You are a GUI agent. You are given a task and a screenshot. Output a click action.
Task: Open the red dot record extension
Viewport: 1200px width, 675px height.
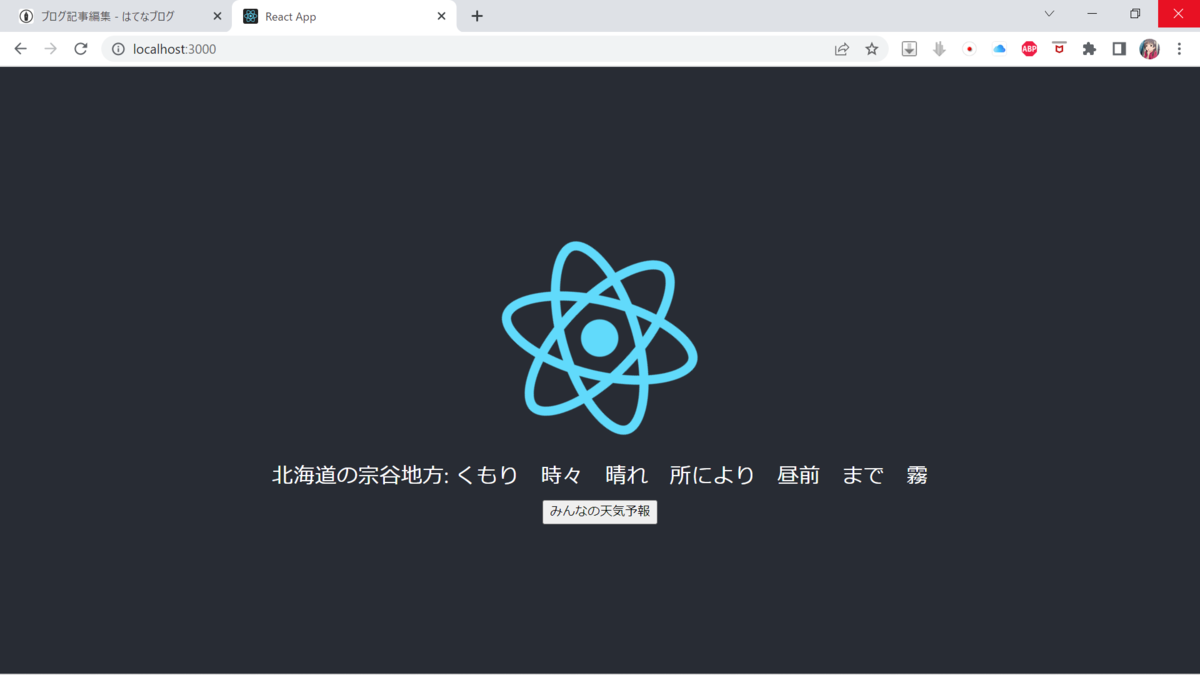(969, 49)
